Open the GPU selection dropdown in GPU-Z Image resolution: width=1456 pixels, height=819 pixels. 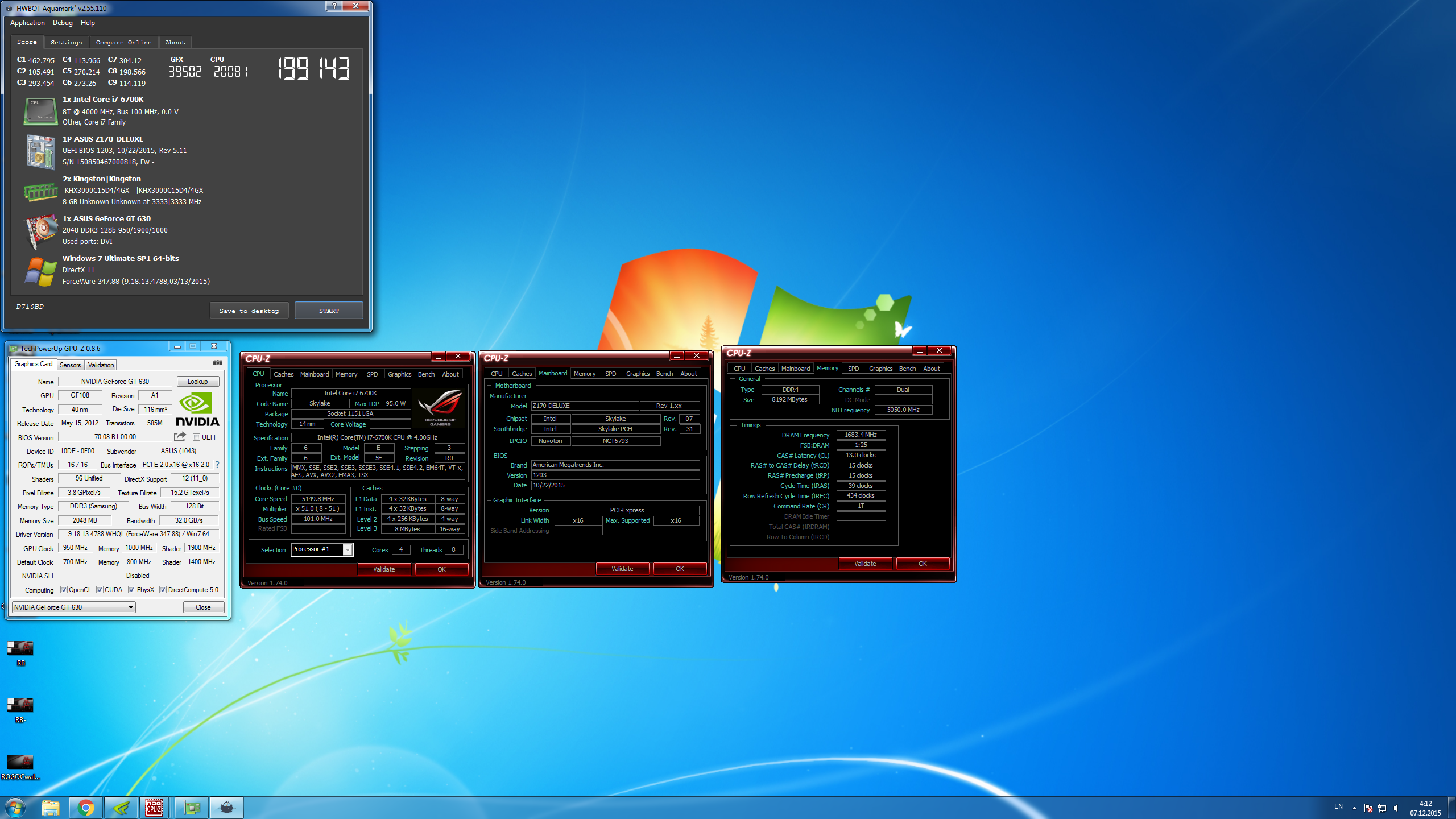(74, 607)
